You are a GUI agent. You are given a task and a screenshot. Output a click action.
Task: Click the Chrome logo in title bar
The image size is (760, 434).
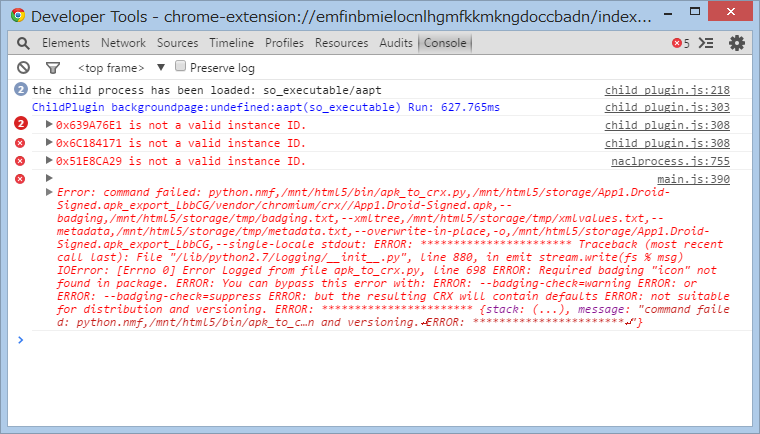pos(18,16)
